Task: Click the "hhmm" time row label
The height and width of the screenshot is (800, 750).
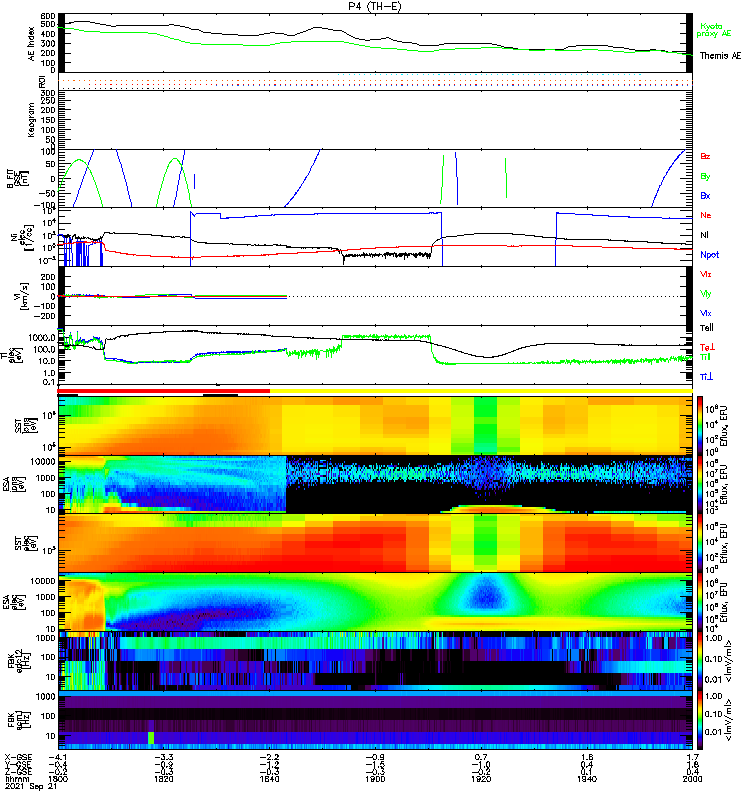Action: coord(16,779)
